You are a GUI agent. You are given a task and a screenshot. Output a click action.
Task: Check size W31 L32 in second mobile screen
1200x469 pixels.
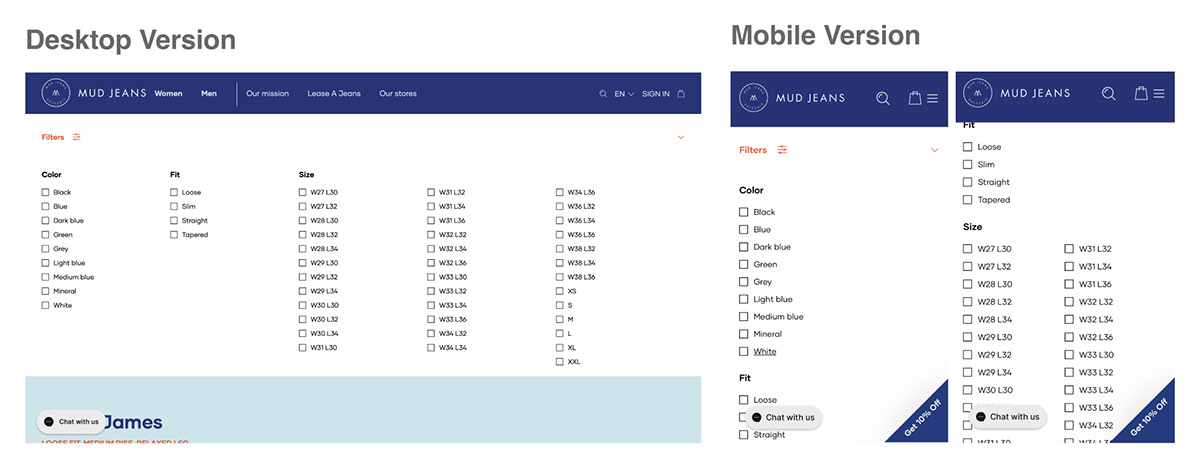1069,249
